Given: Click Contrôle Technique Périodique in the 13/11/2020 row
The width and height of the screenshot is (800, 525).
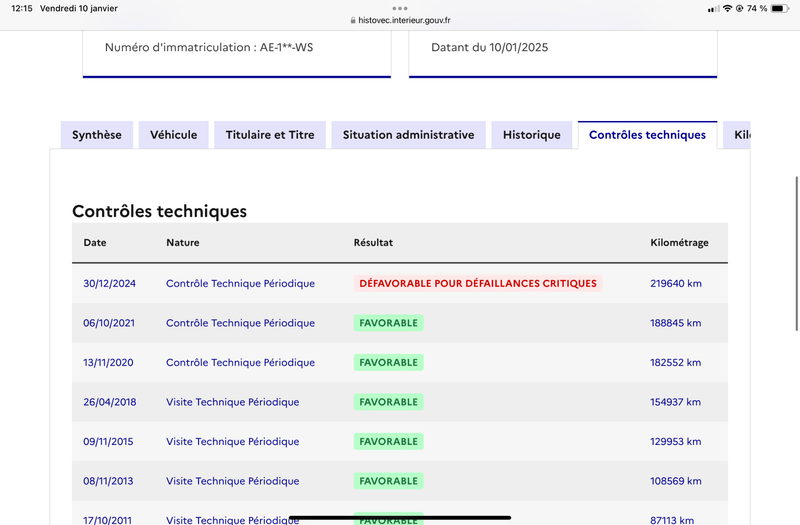Looking at the screenshot, I should pyautogui.click(x=240, y=362).
